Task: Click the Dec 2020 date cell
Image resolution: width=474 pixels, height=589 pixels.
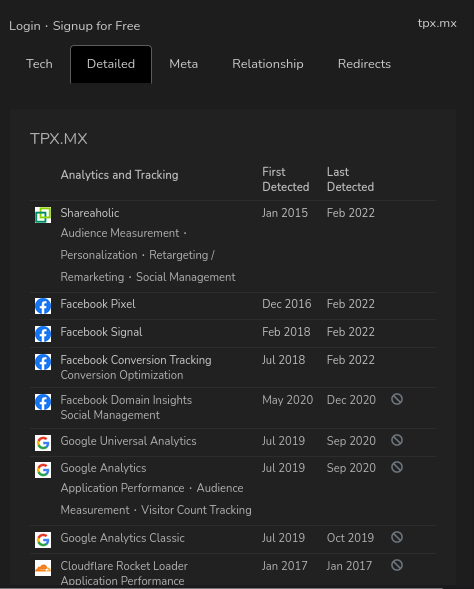Action: (351, 400)
